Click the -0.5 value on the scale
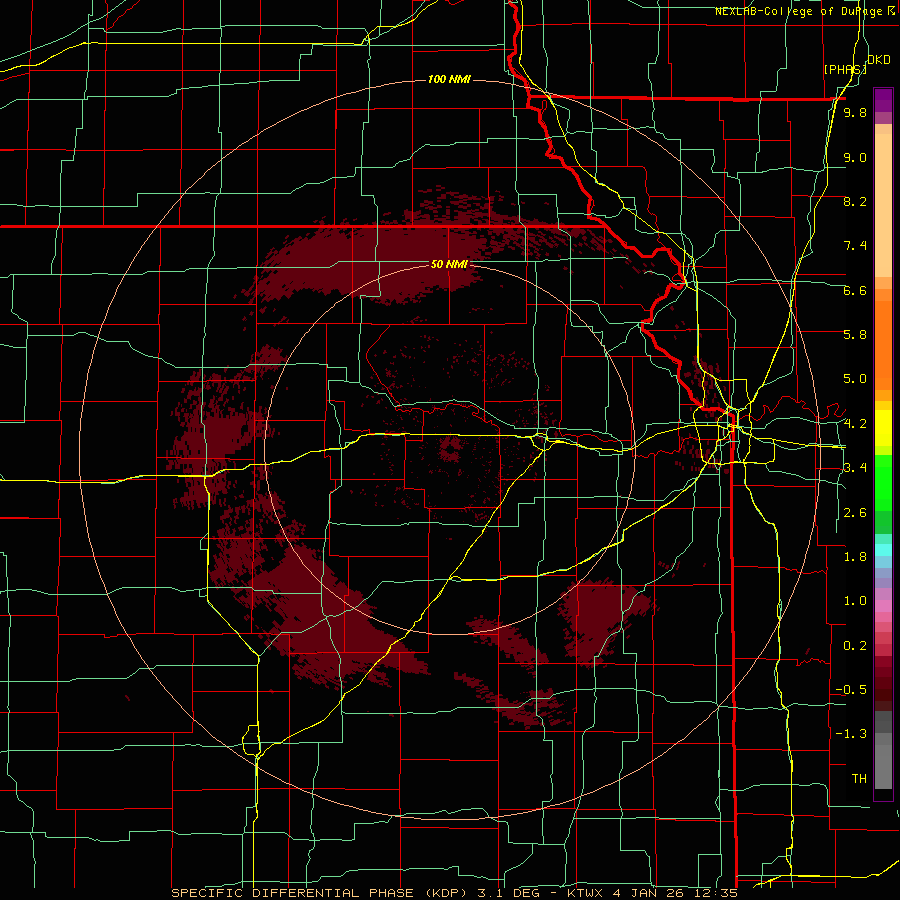Viewport: 900px width, 900px height. point(851,690)
